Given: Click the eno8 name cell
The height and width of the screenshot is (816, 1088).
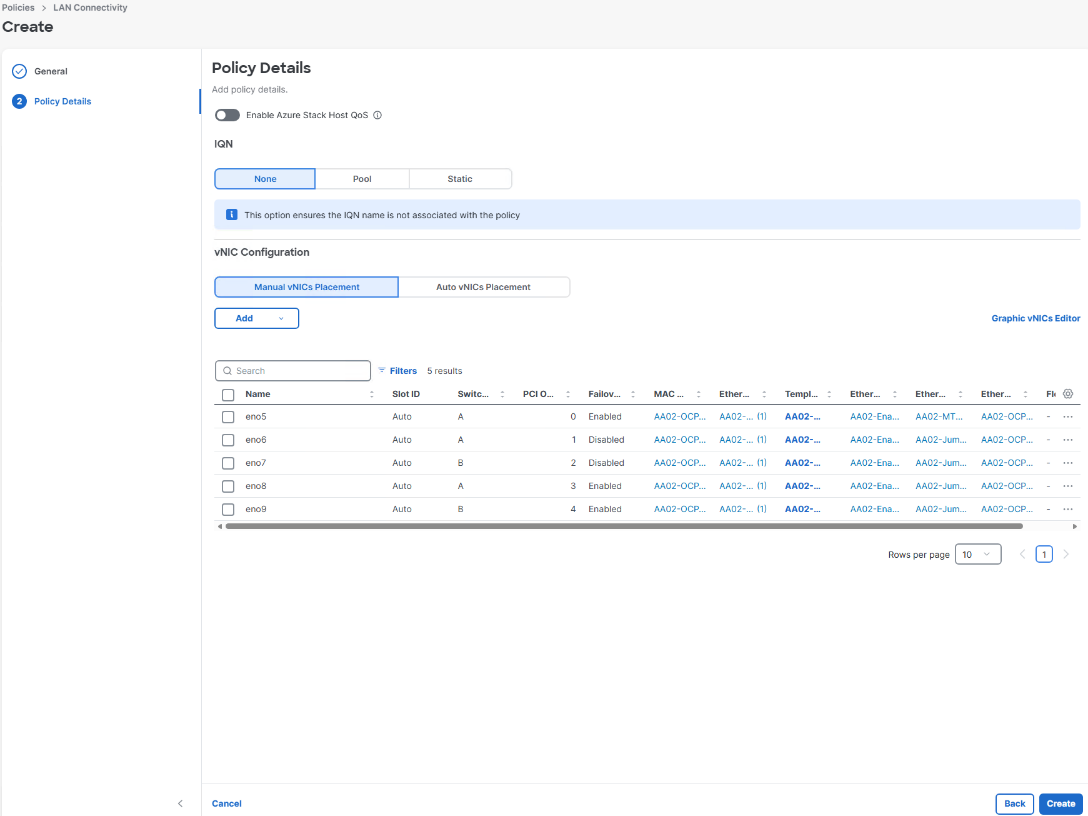Looking at the screenshot, I should point(255,486).
